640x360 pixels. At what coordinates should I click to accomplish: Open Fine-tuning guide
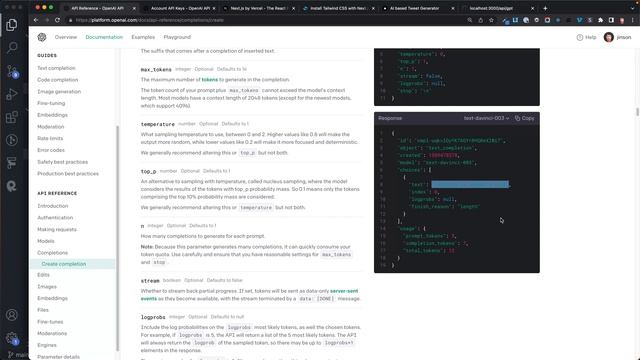coord(51,103)
